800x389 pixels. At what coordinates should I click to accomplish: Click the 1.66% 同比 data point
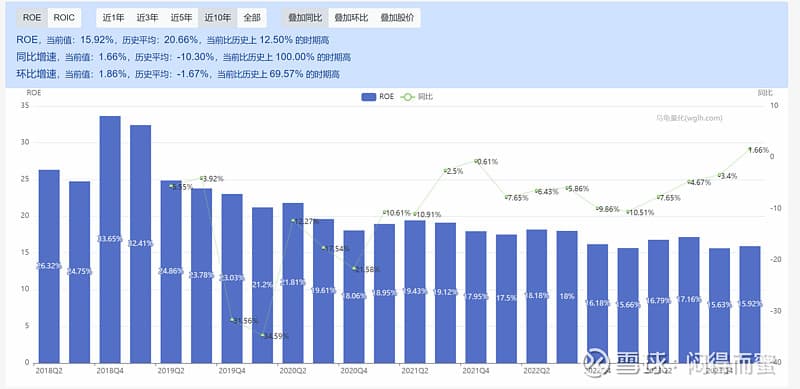(x=750, y=149)
